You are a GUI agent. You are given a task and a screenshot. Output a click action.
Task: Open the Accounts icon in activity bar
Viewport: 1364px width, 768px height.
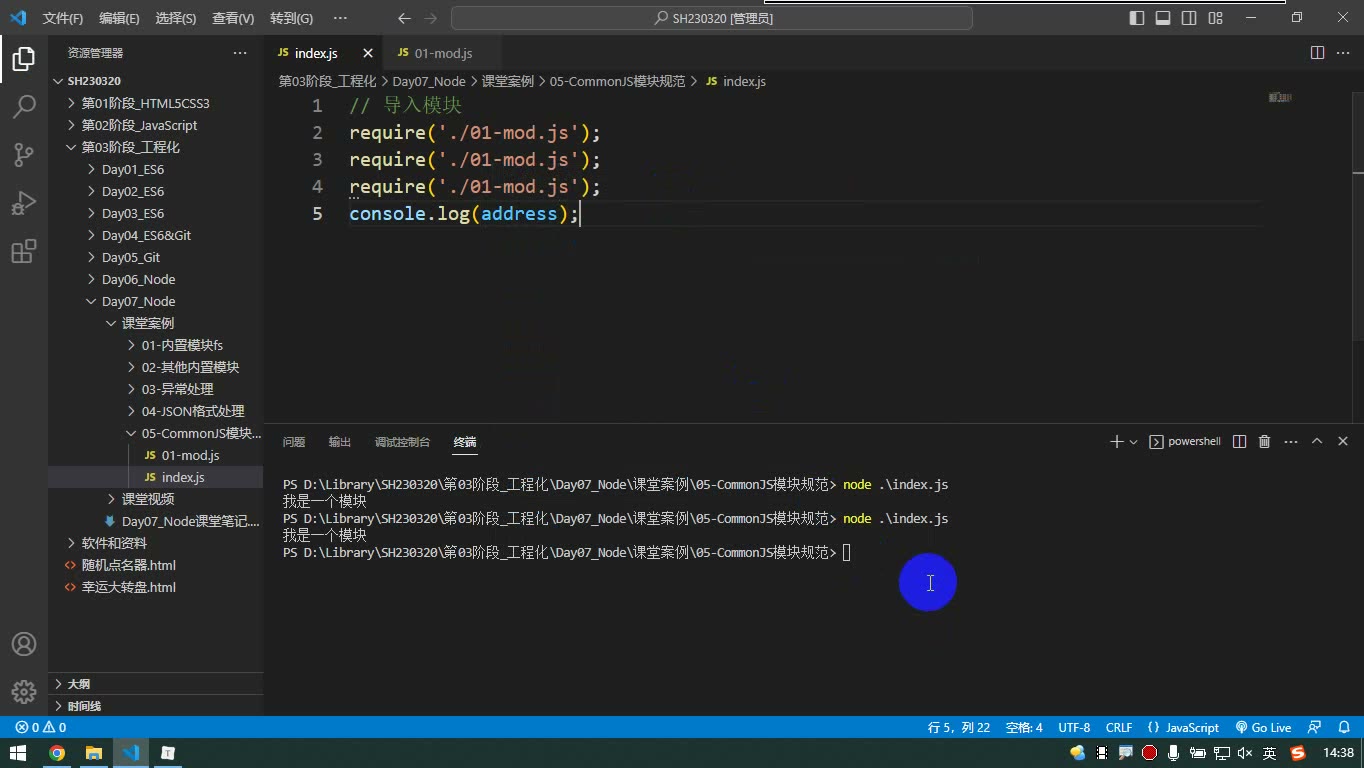(x=24, y=644)
